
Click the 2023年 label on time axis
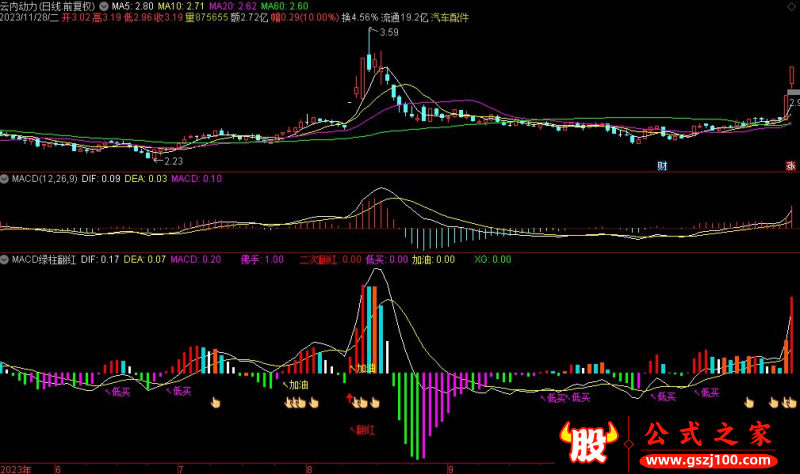coord(16,469)
